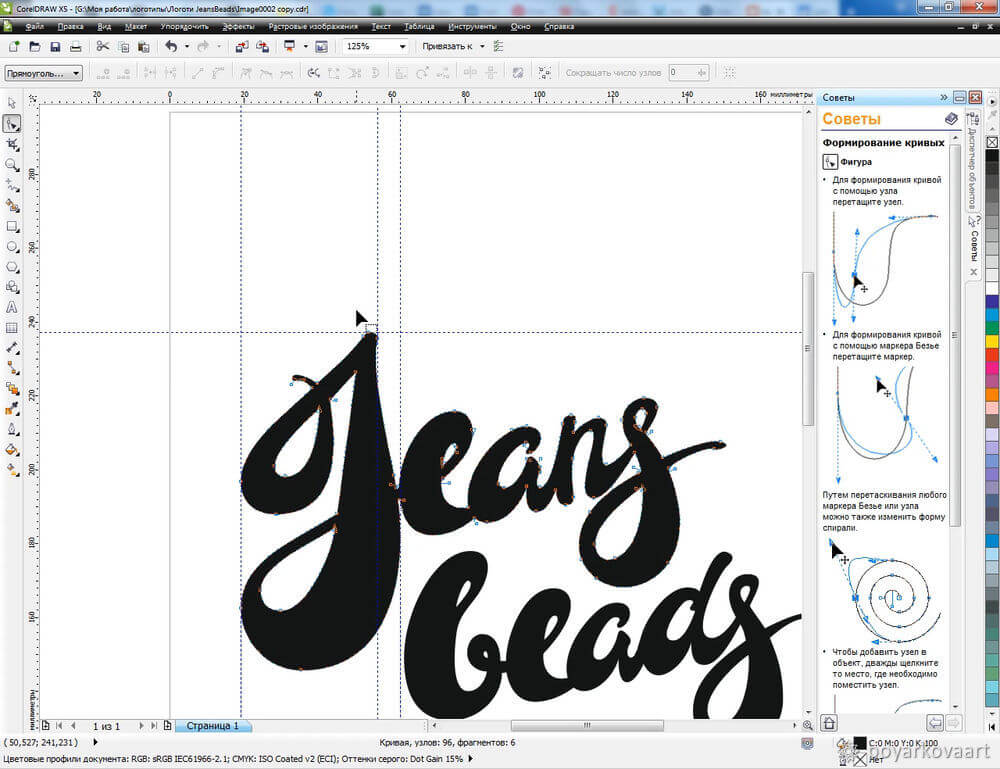Select the Fill bucket tool

[x=11, y=450]
